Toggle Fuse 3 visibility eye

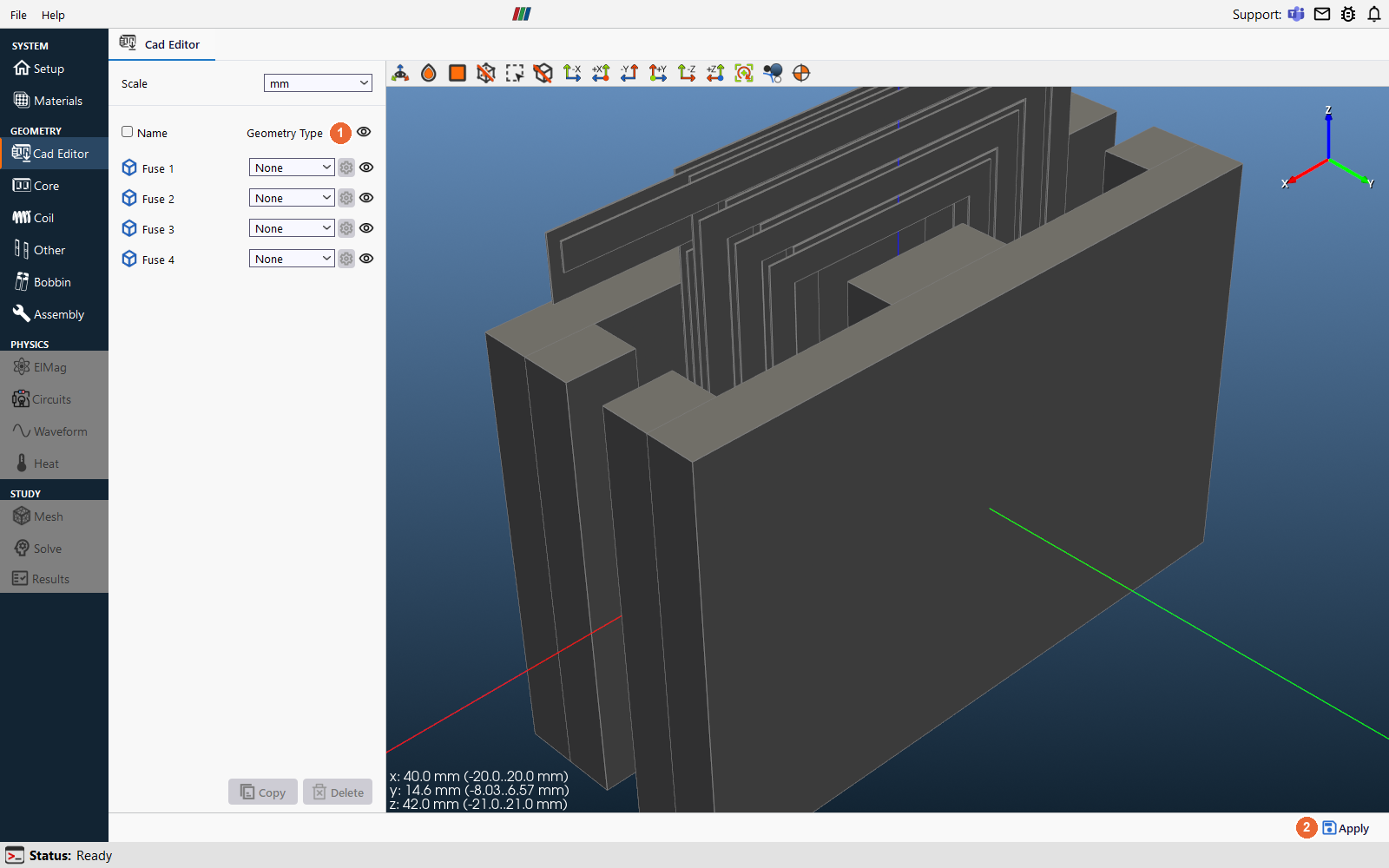coord(366,228)
